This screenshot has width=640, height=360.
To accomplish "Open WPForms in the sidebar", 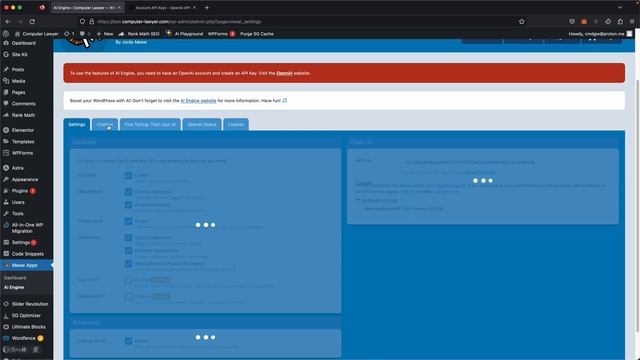I will [22, 153].
